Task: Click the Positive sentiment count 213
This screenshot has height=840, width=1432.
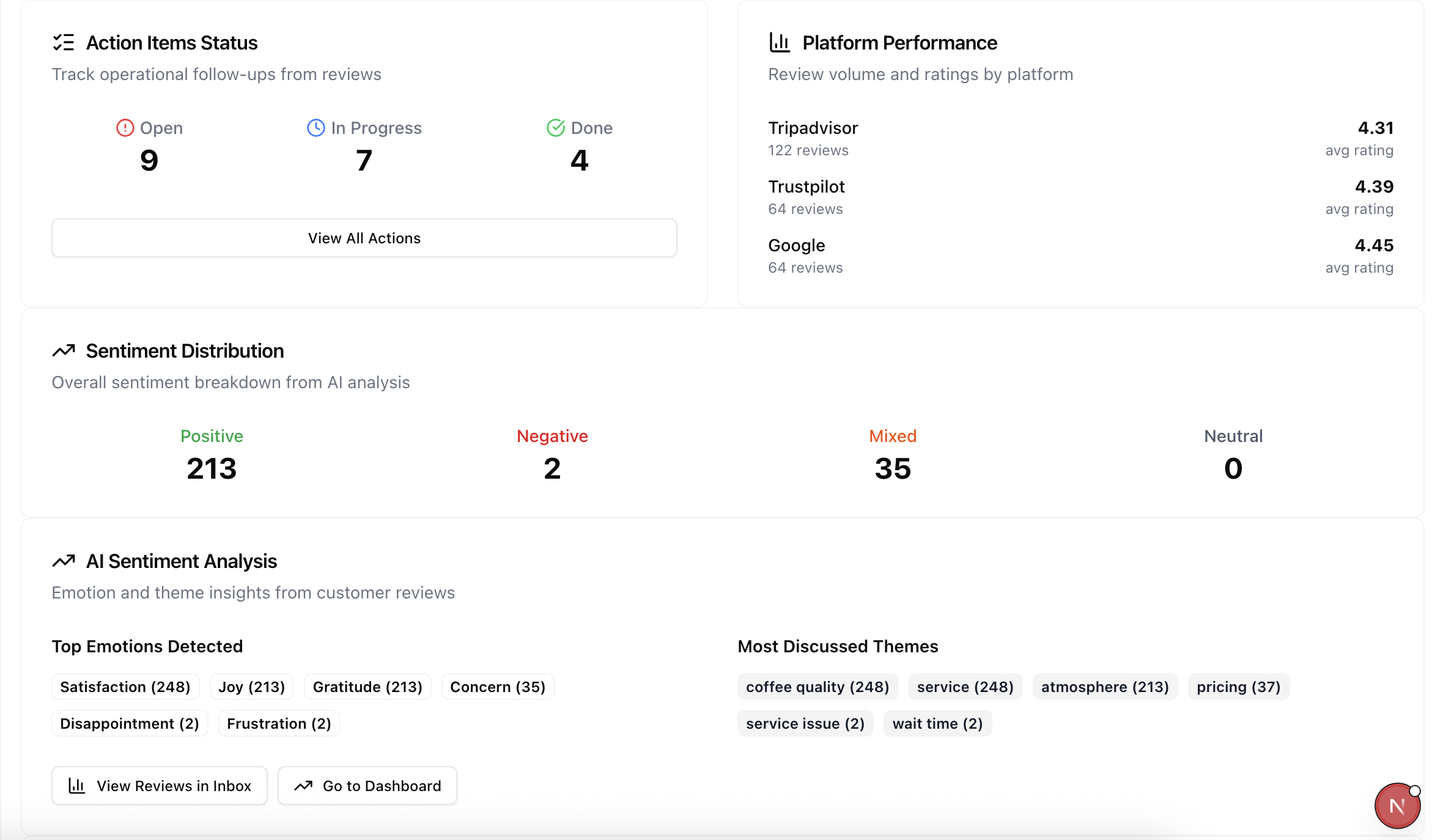Action: (x=212, y=468)
